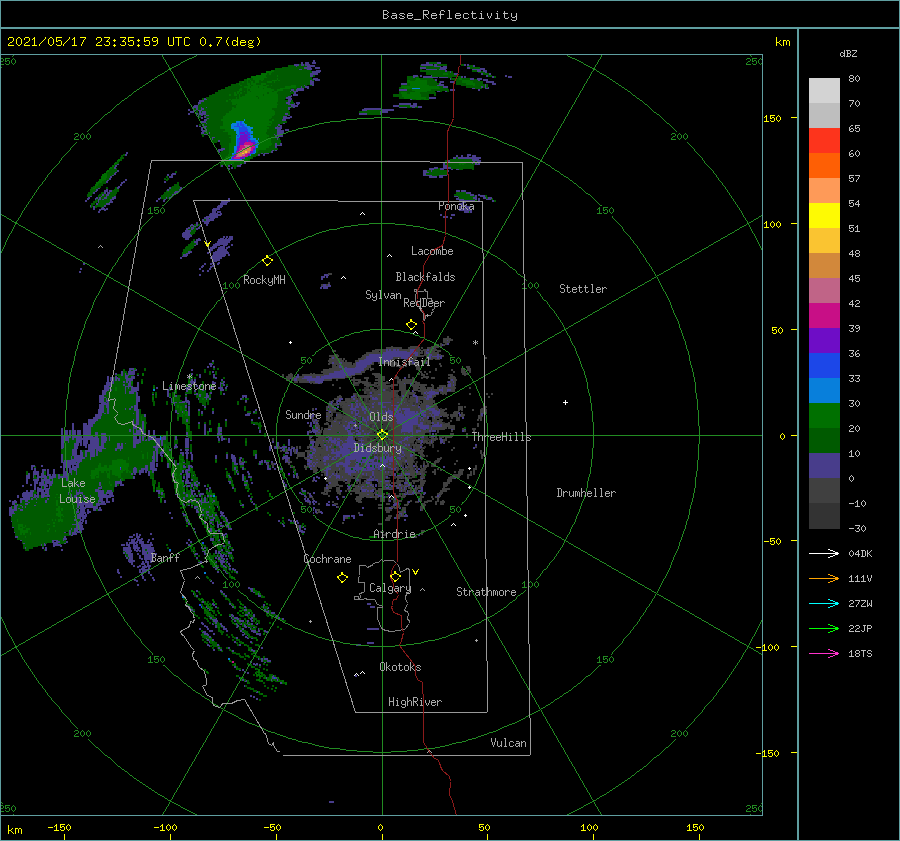Click the Okotoks label

pyautogui.click(x=400, y=666)
